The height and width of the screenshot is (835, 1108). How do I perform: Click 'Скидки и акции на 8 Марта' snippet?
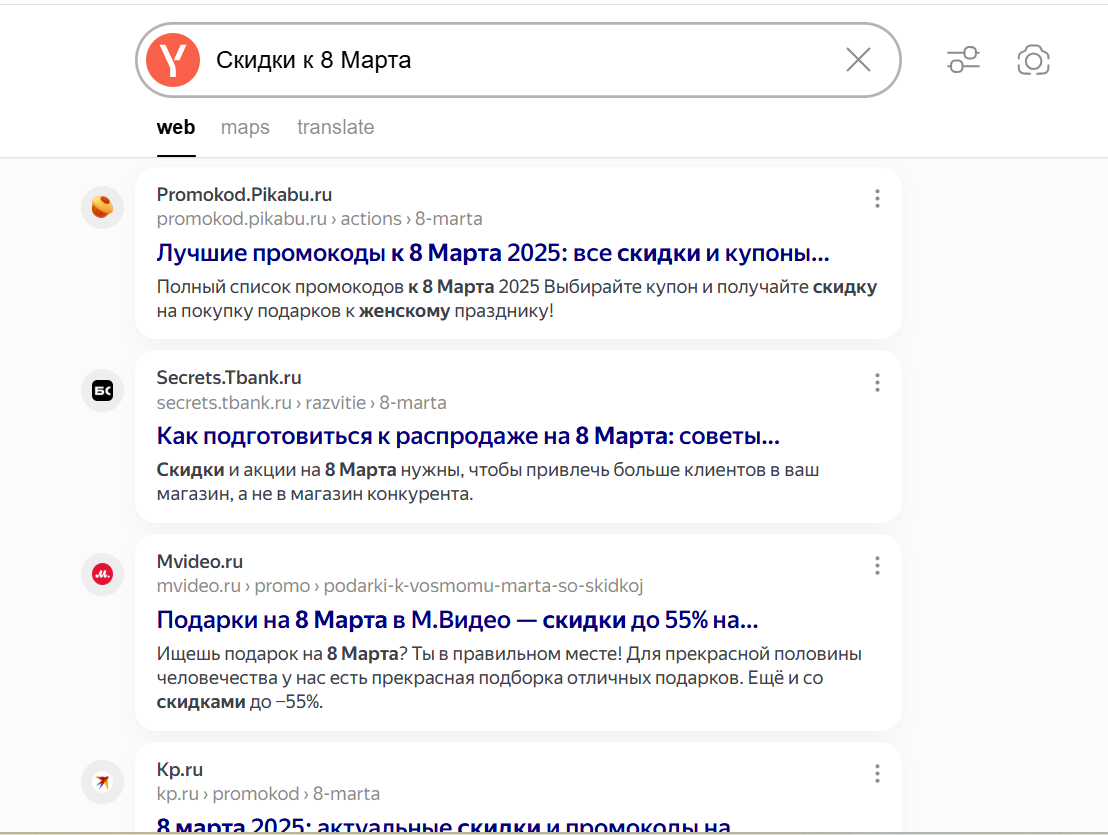tap(488, 482)
